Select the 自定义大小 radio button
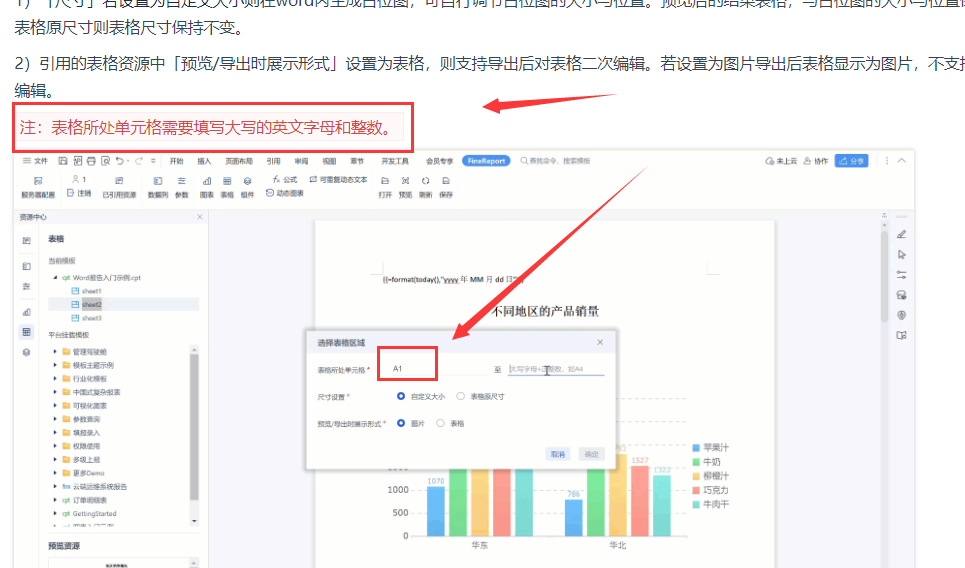Screen dimensions: 965x568 tap(401, 396)
